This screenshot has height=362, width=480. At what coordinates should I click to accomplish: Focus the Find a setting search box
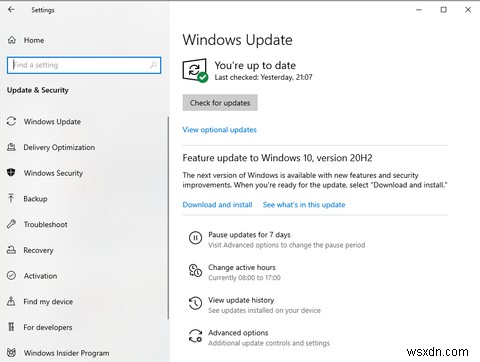tap(84, 65)
